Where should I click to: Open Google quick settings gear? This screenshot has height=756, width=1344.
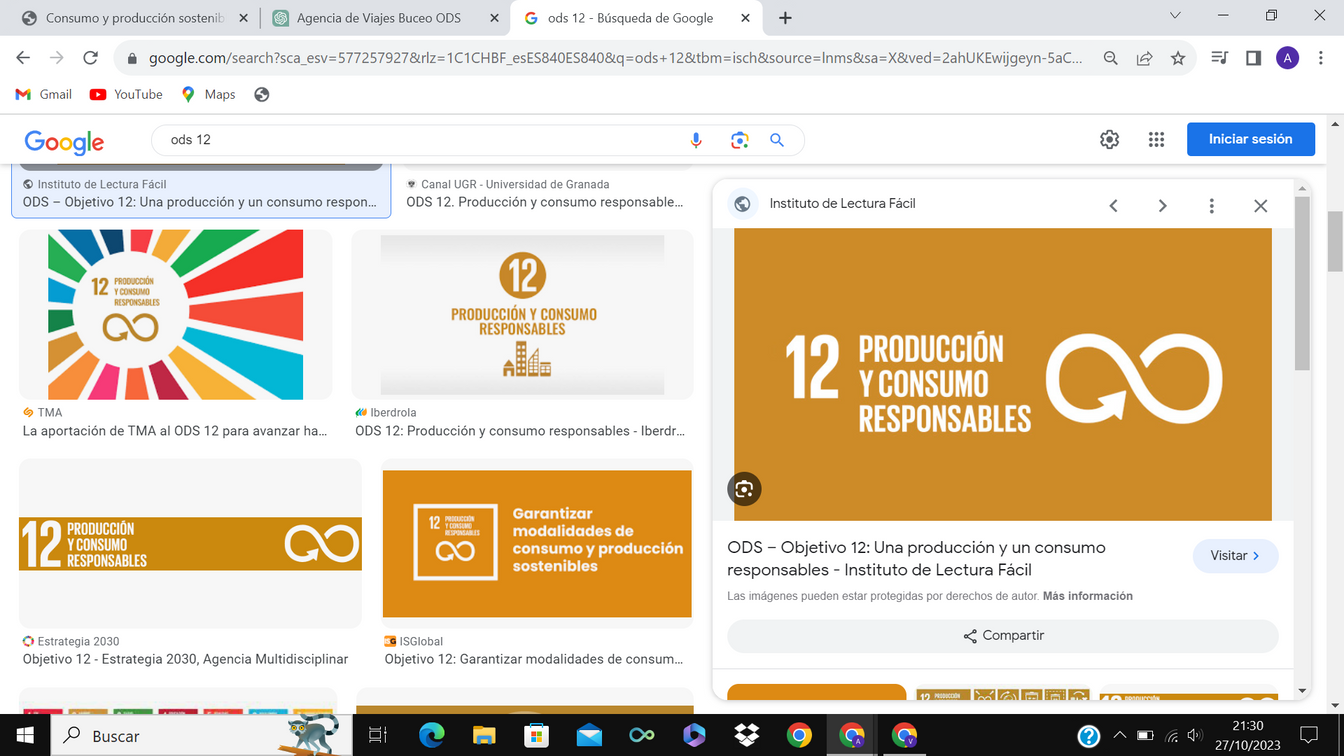tap(1109, 140)
